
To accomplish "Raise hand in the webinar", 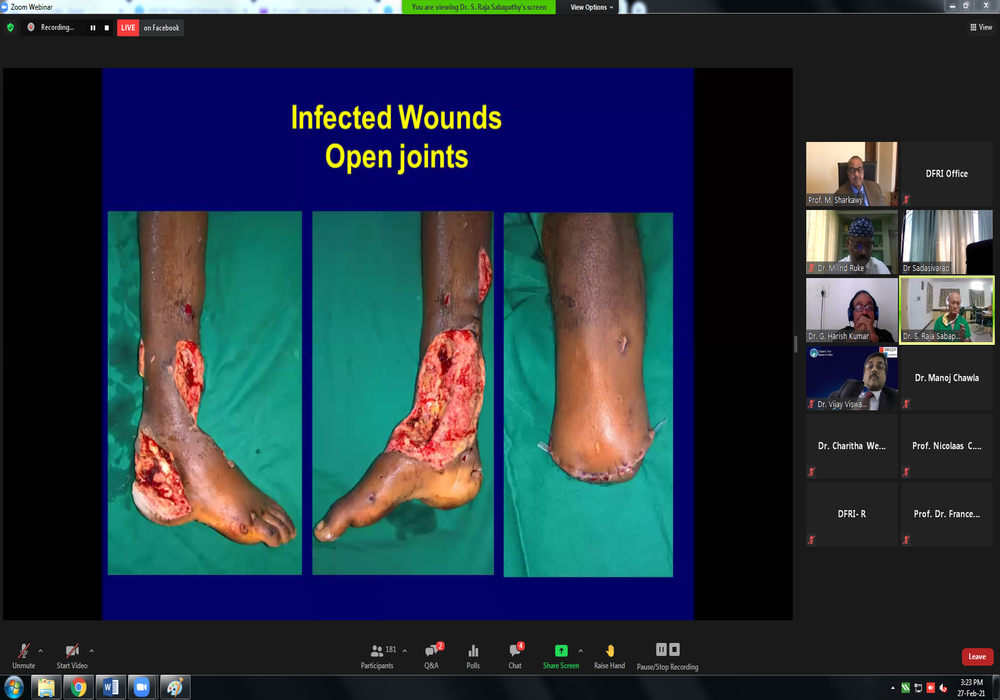I will point(609,652).
